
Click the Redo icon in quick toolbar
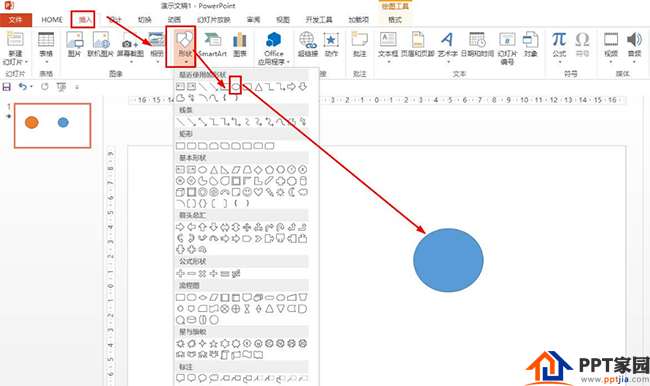[x=44, y=87]
